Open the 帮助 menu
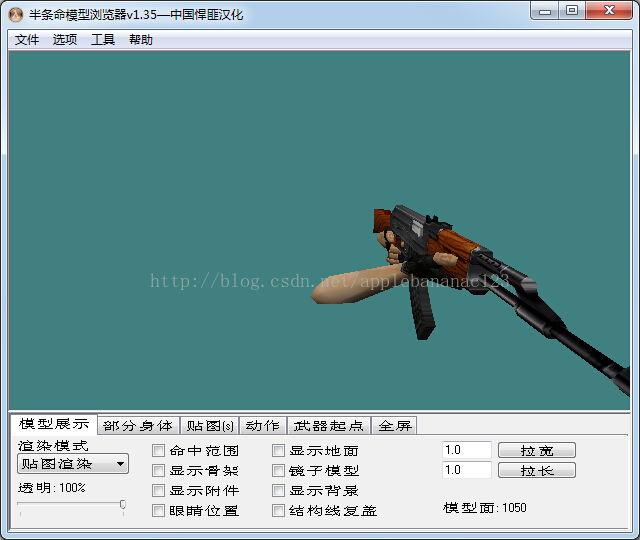The image size is (640, 540). (x=141, y=40)
